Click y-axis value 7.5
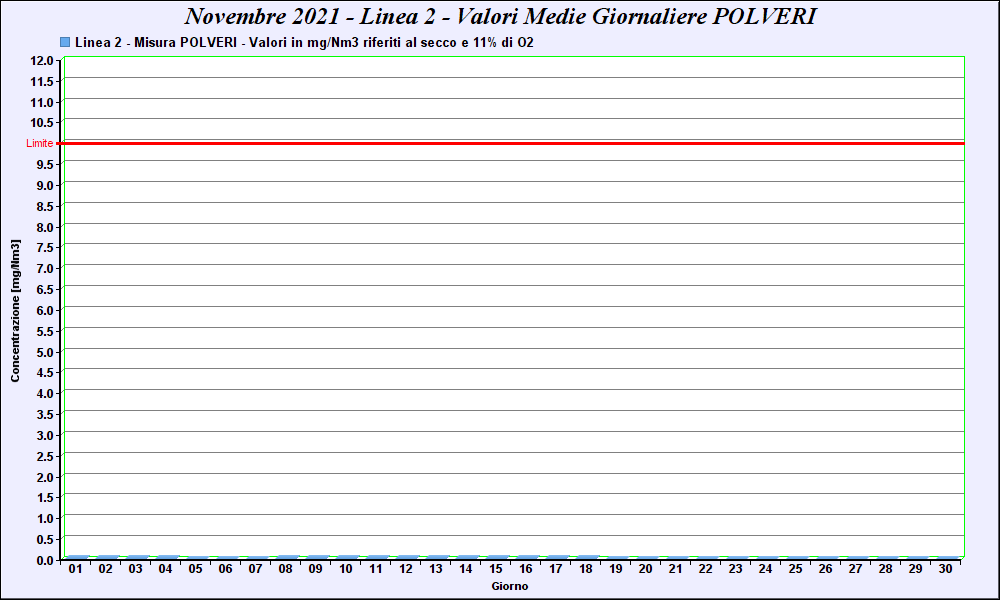 (x=45, y=247)
